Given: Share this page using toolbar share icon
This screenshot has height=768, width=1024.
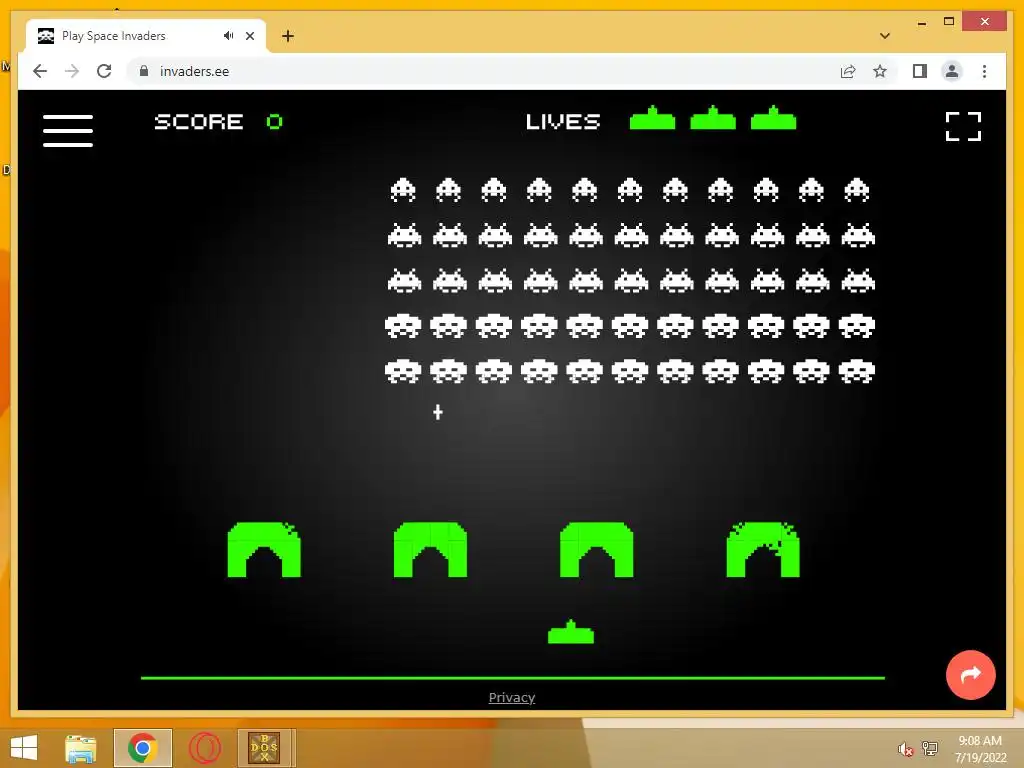Looking at the screenshot, I should click(x=848, y=71).
